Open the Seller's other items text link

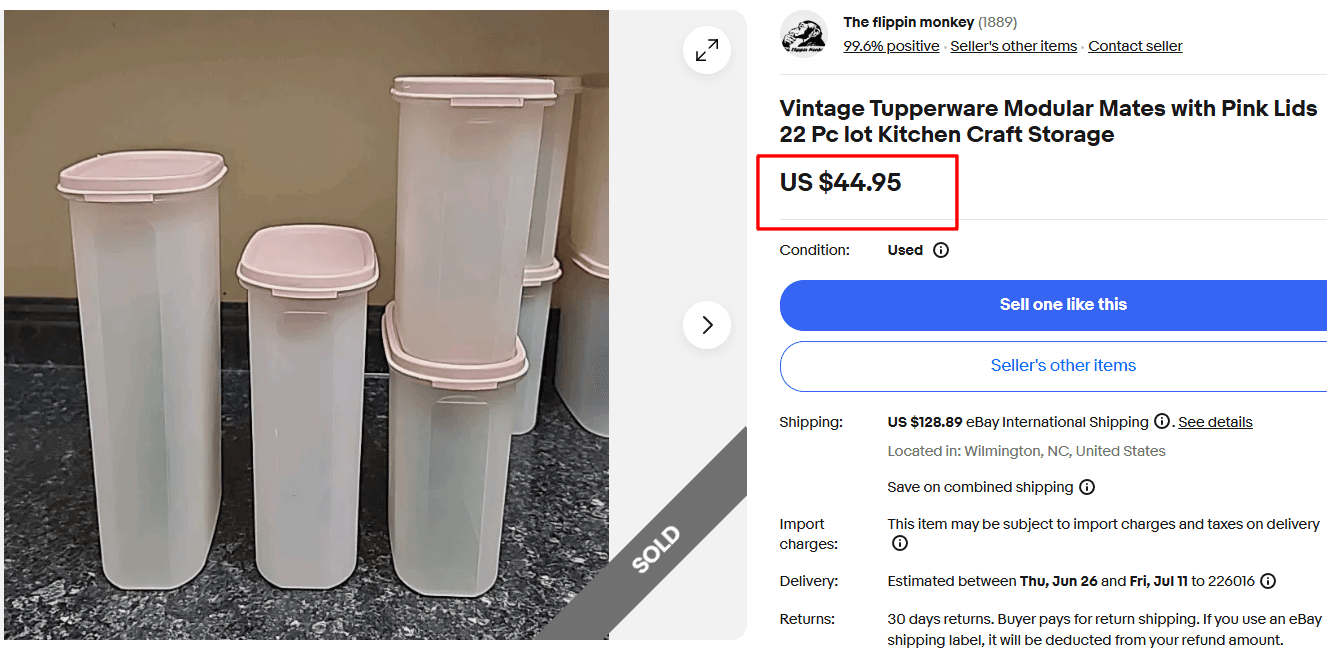click(1013, 45)
